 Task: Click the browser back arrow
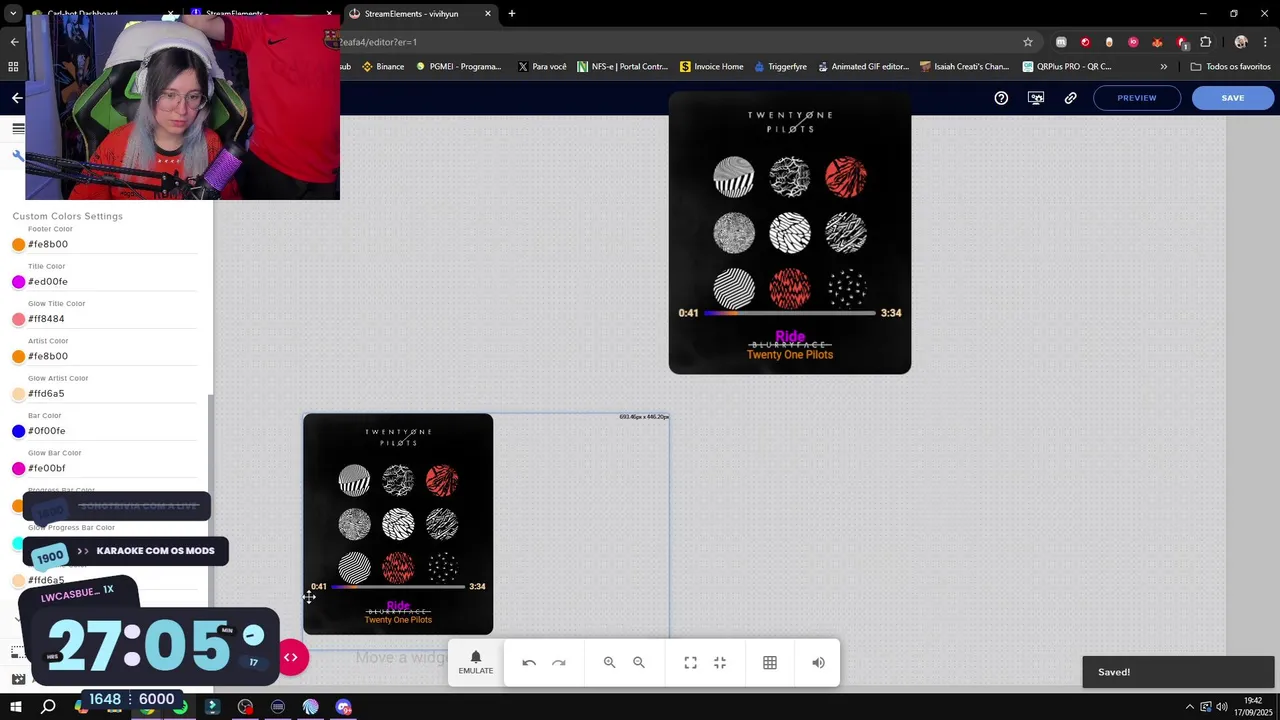[14, 42]
